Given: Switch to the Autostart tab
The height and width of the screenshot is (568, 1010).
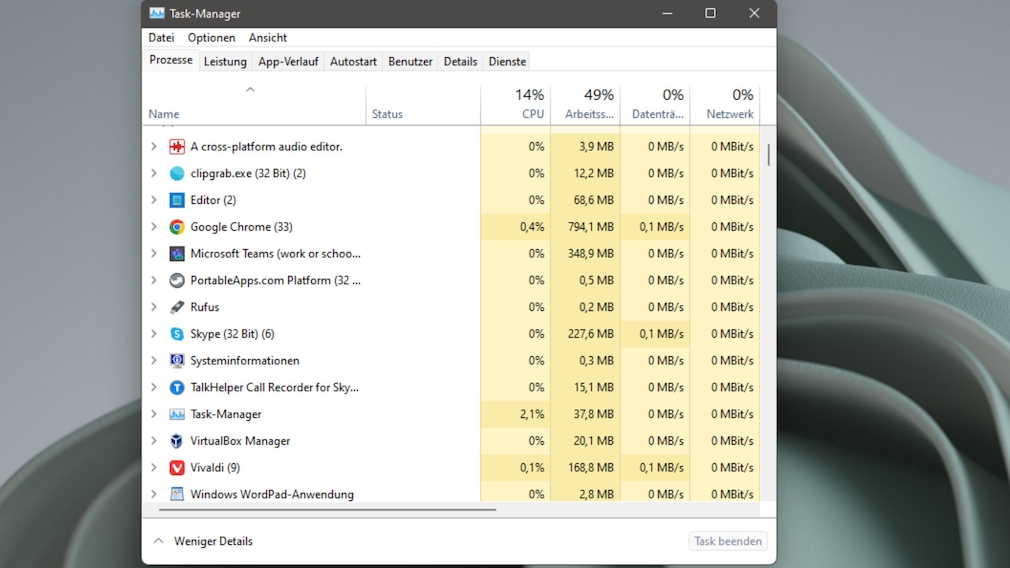Looking at the screenshot, I should pos(353,62).
